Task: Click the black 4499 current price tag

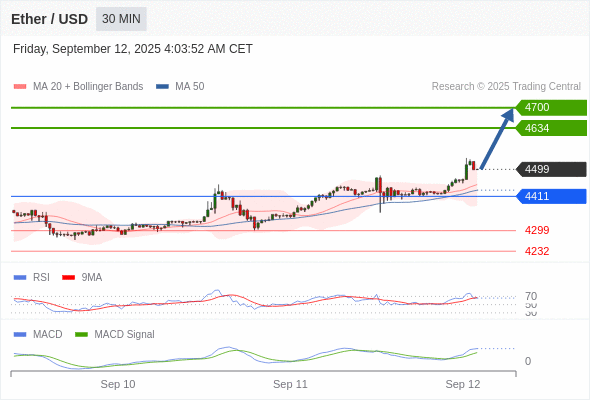Action: click(551, 169)
